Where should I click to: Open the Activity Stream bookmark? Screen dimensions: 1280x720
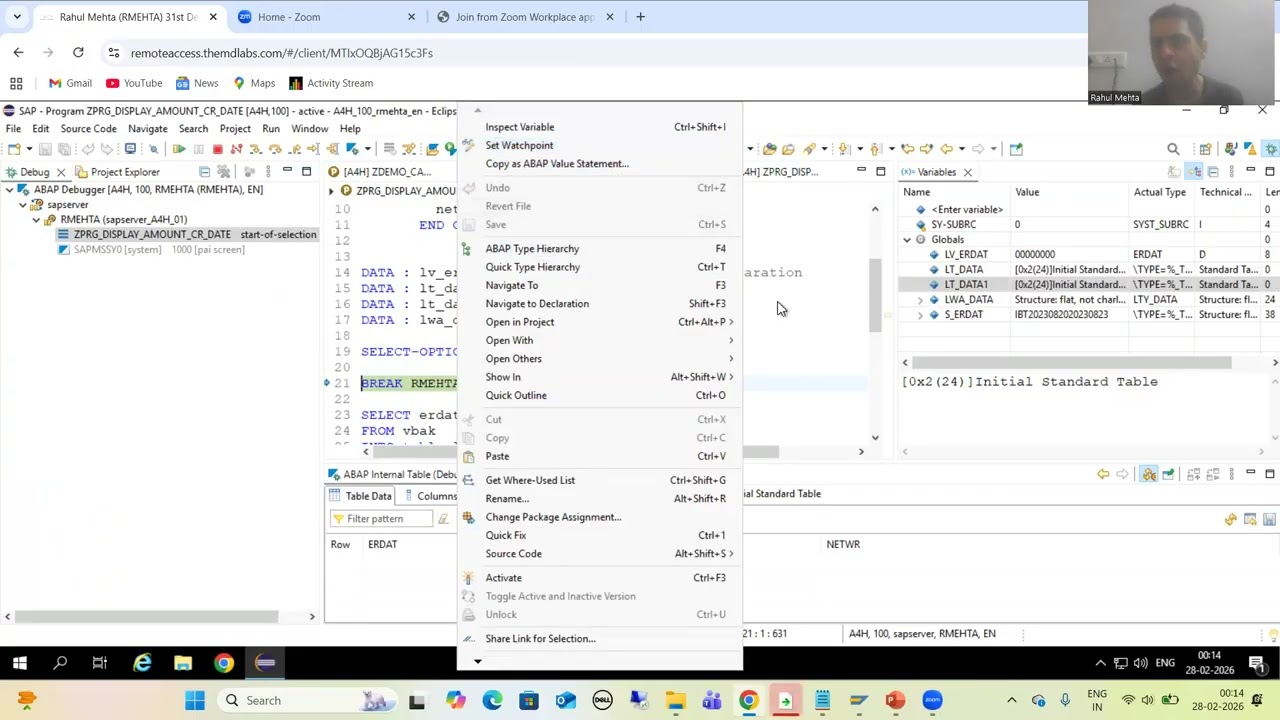(331, 83)
